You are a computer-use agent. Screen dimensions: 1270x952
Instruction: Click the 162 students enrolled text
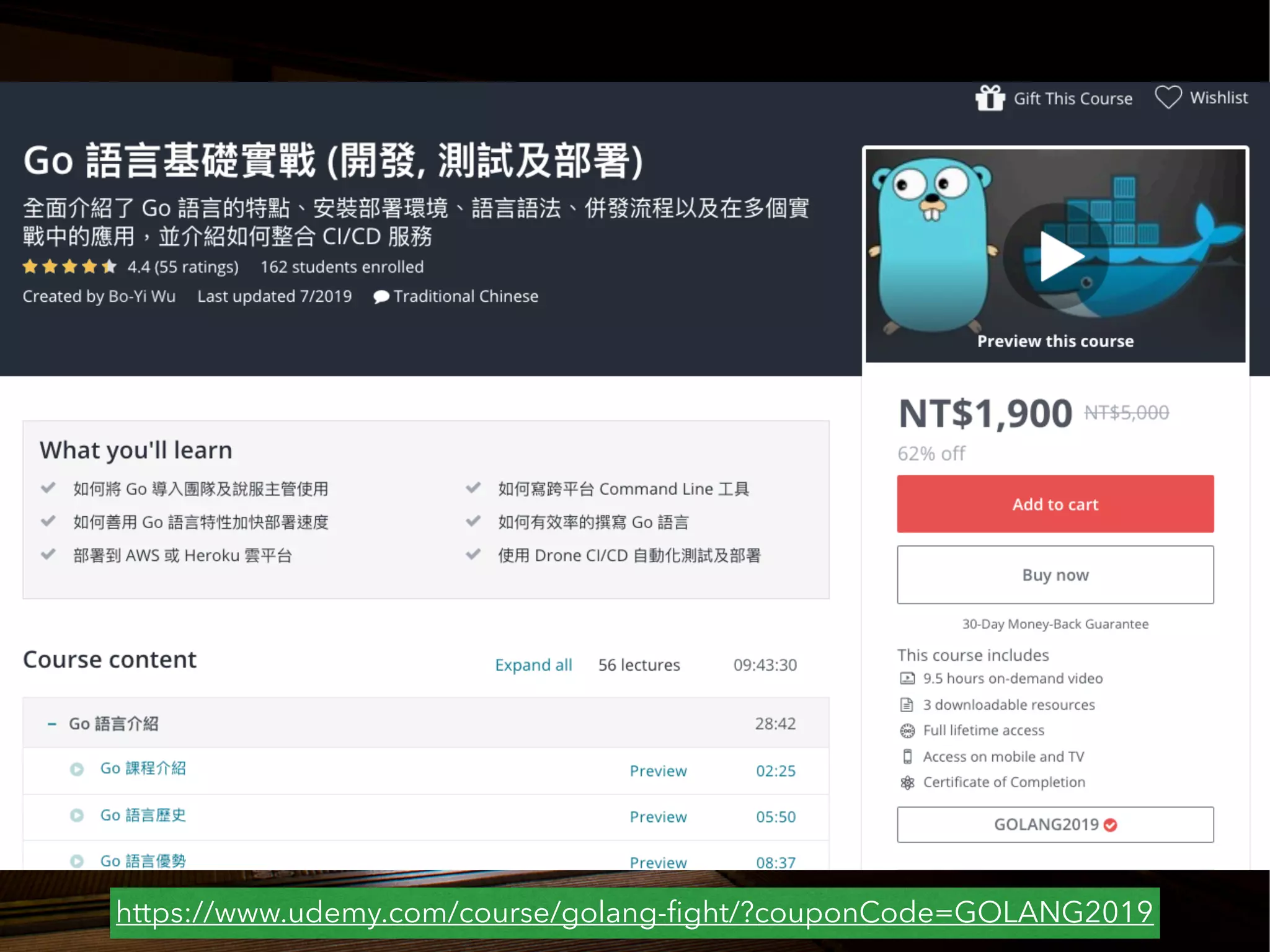342,267
